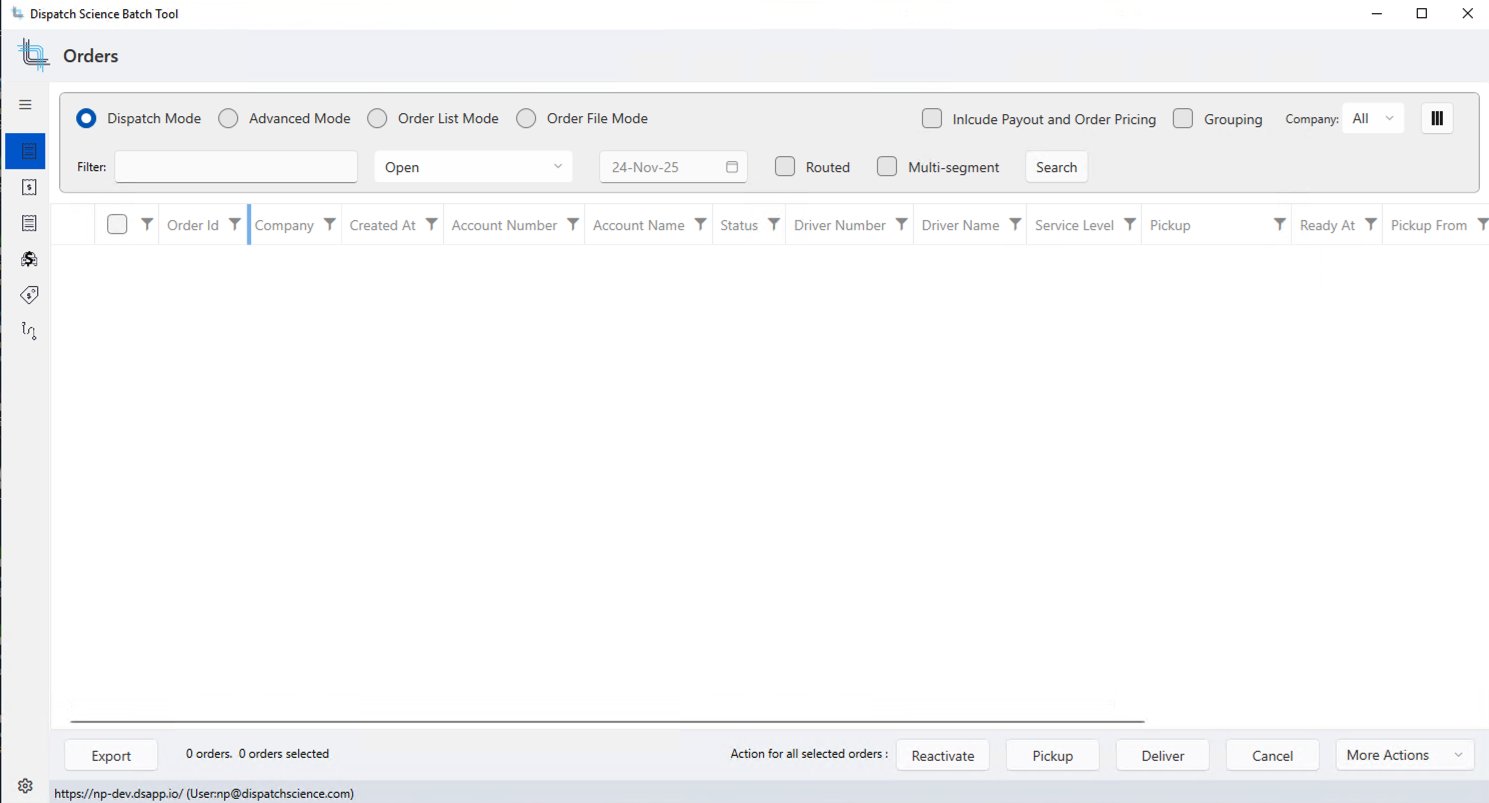Filter by the Driver Number column funnel

click(x=901, y=225)
